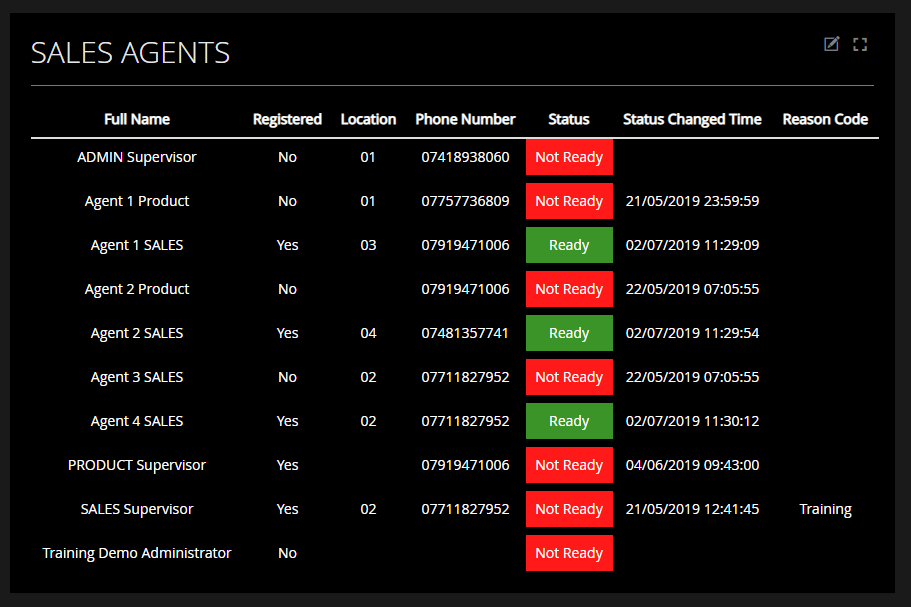Click the SALES AGENTS widget title
The height and width of the screenshot is (607, 911).
[x=130, y=53]
